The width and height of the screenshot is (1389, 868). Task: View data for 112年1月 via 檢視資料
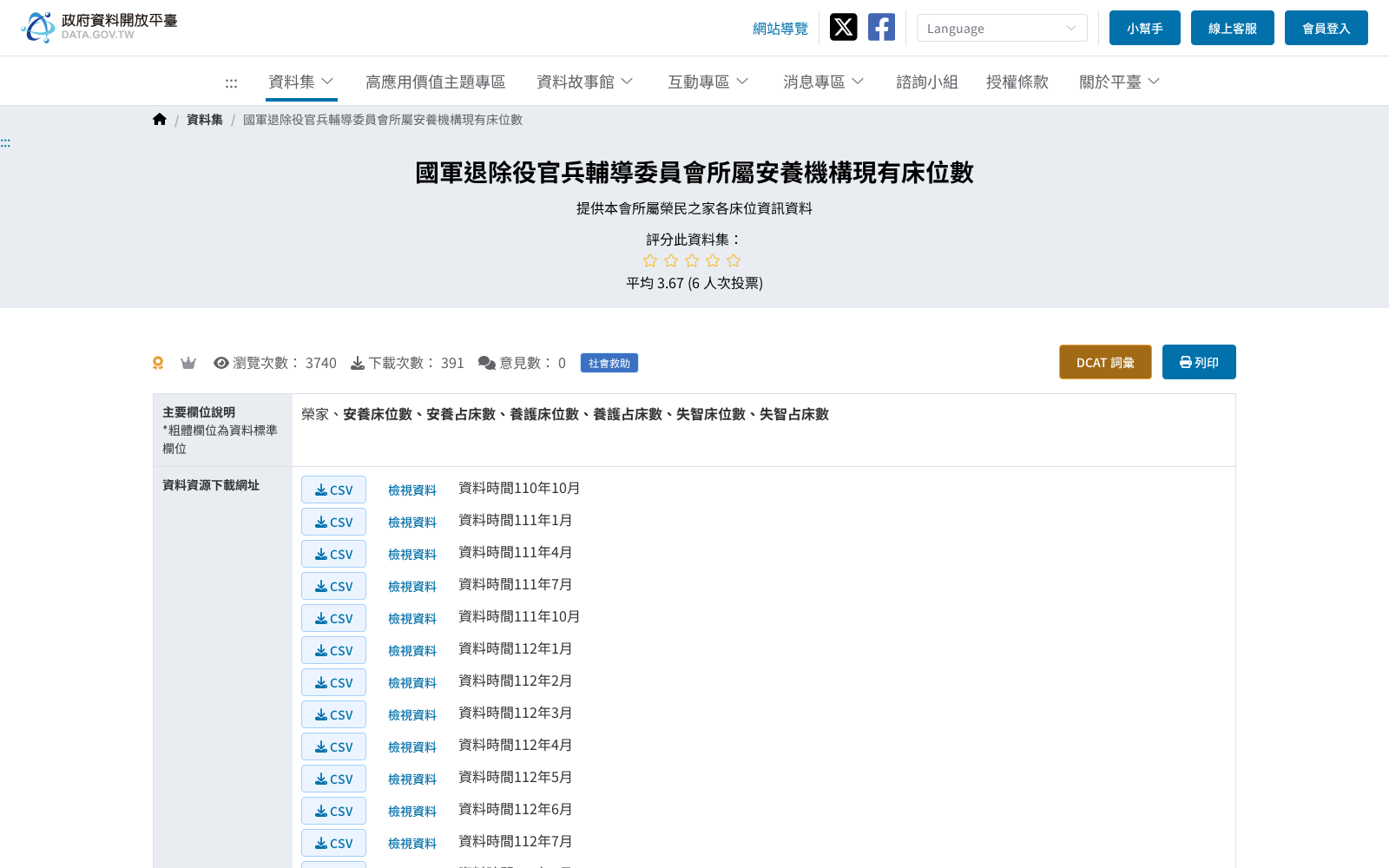[x=412, y=651]
